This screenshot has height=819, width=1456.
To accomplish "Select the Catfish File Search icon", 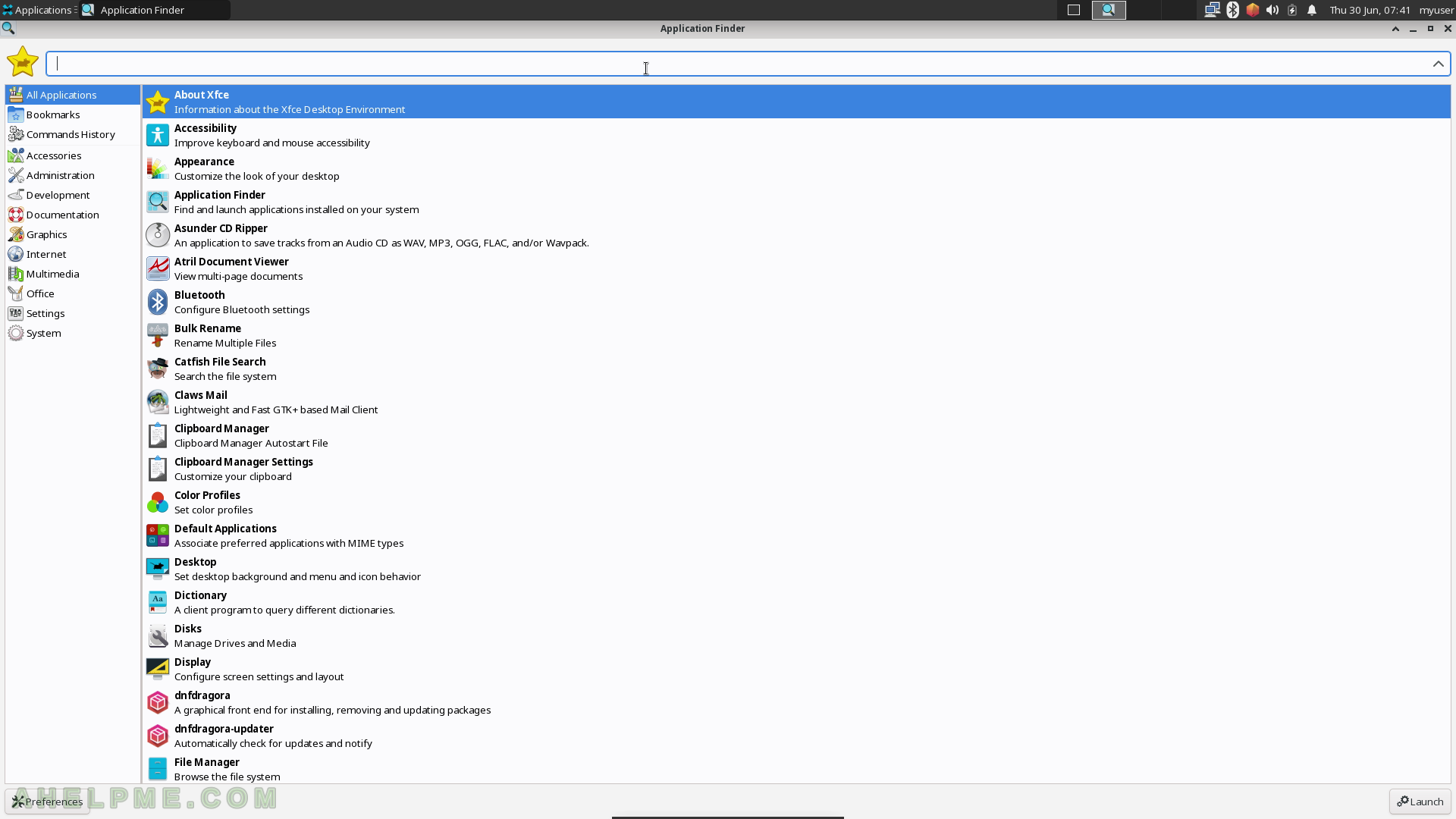I will [x=158, y=369].
